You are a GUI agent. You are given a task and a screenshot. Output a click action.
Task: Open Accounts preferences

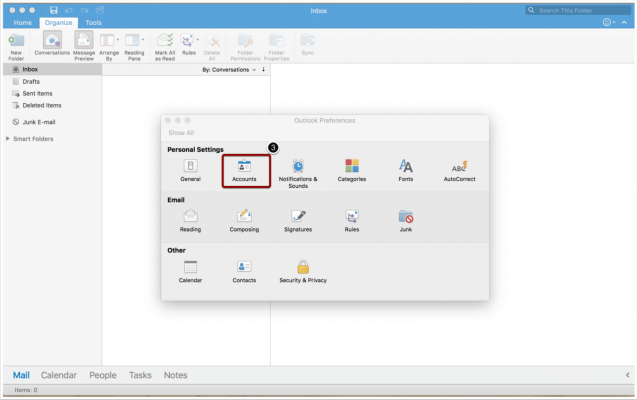[244, 170]
